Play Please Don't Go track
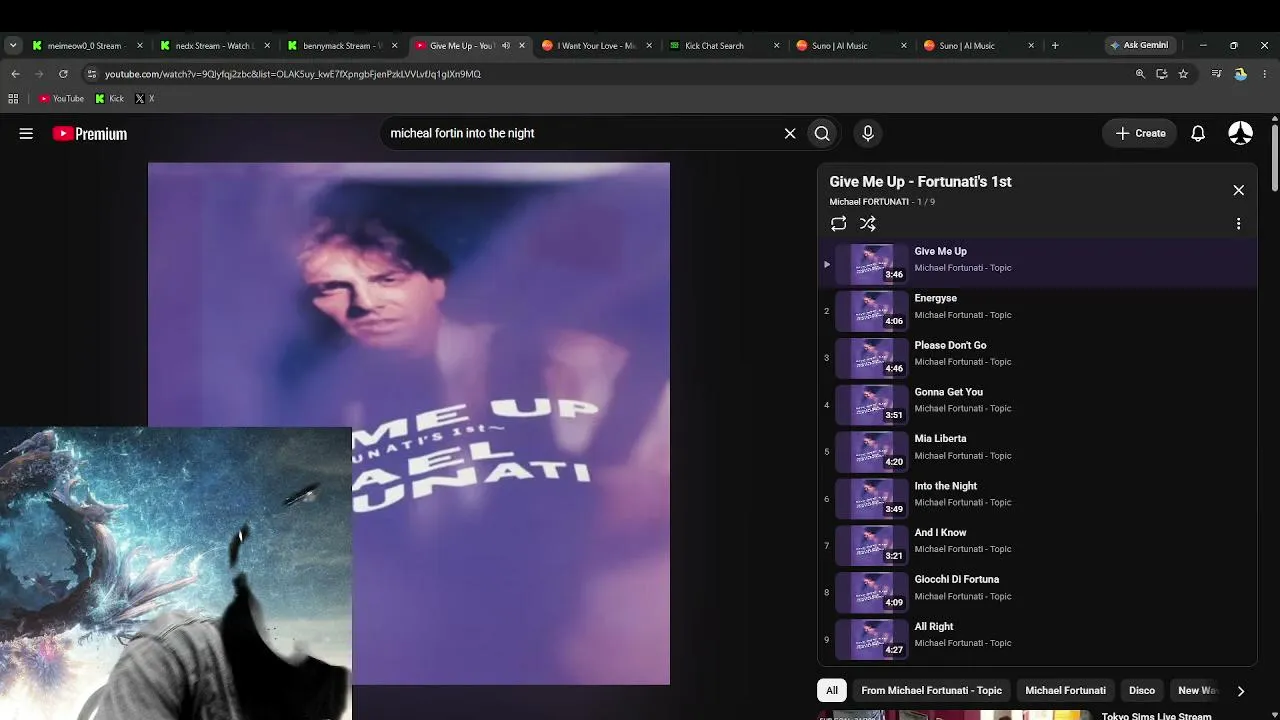Screen dimensions: 1280x720 1038,358
